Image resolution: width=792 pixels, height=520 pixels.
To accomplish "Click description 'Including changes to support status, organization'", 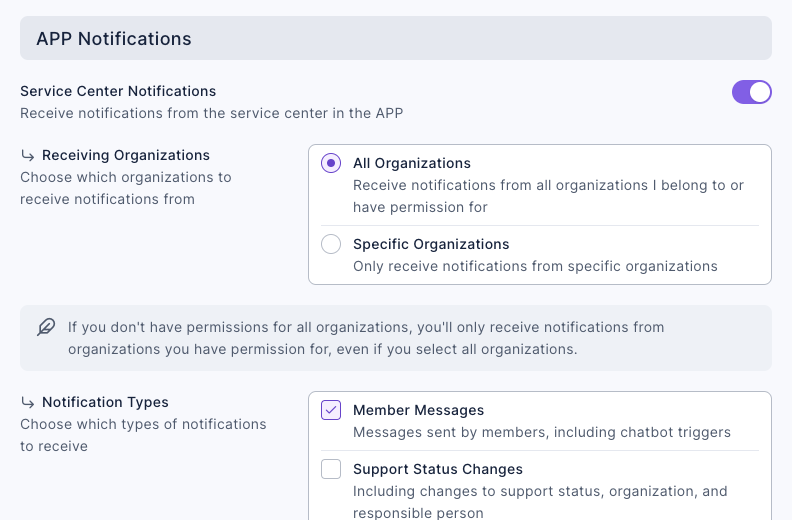I will click(x=540, y=501).
